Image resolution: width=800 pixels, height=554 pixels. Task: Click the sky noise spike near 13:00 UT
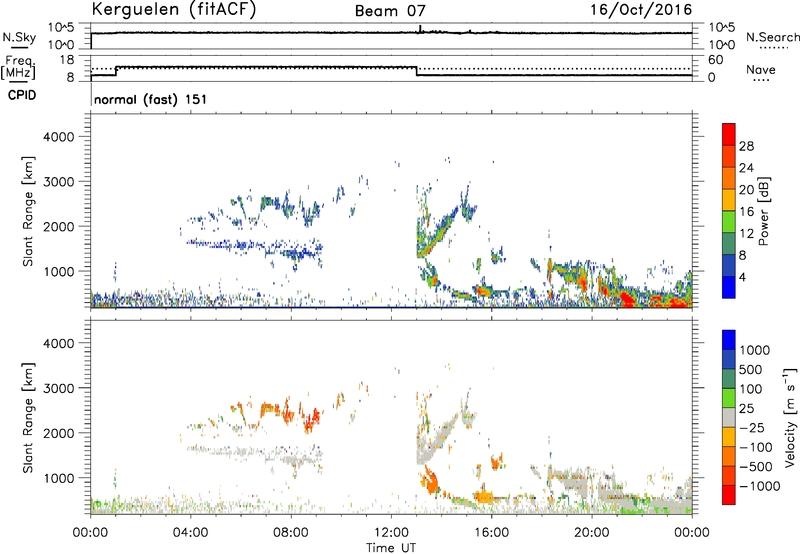420,29
